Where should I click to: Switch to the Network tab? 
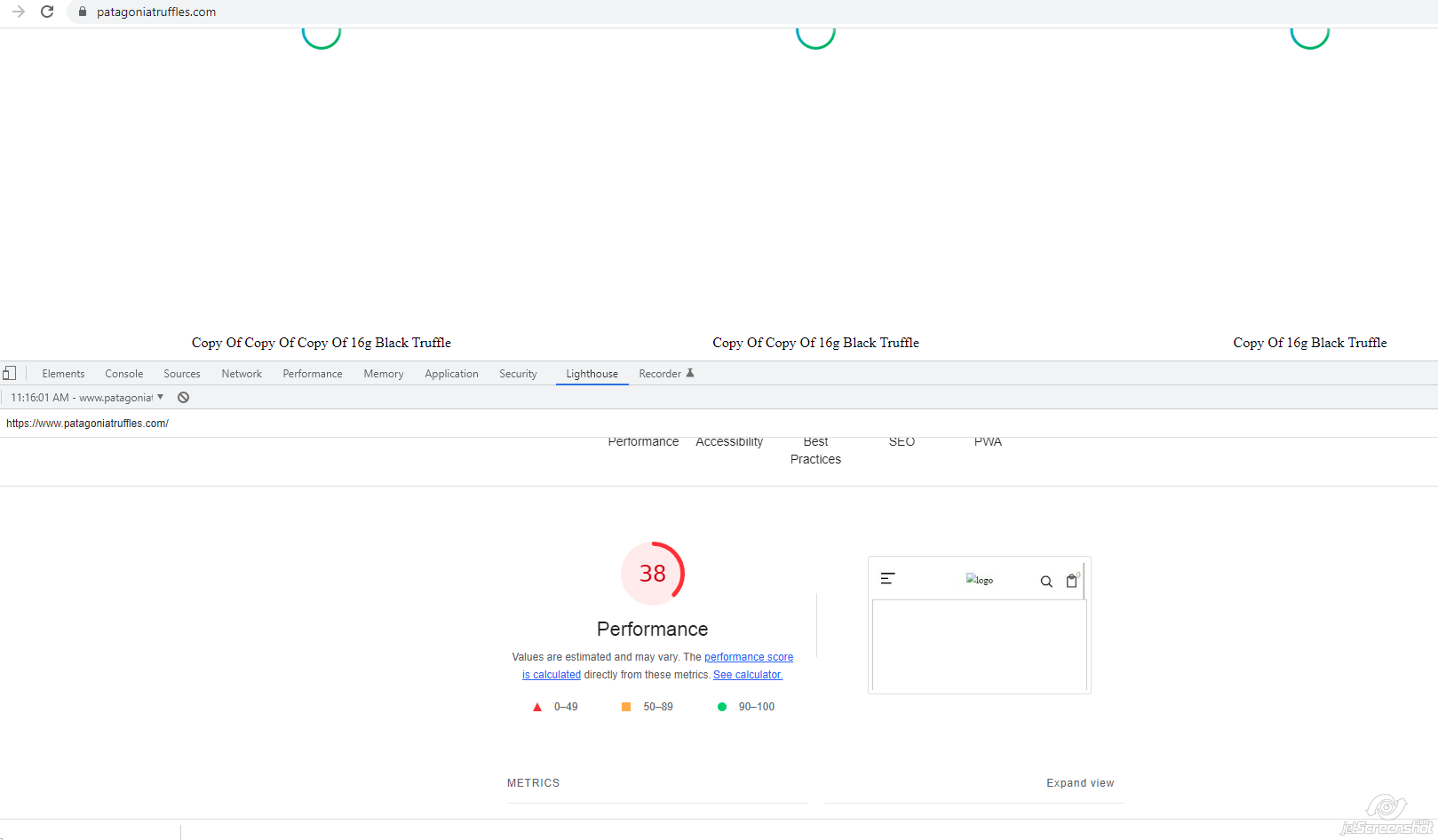tap(242, 374)
